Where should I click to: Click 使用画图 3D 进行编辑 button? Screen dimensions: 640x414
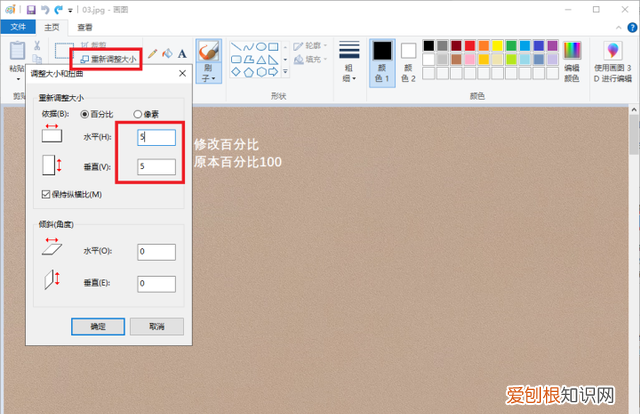click(613, 62)
